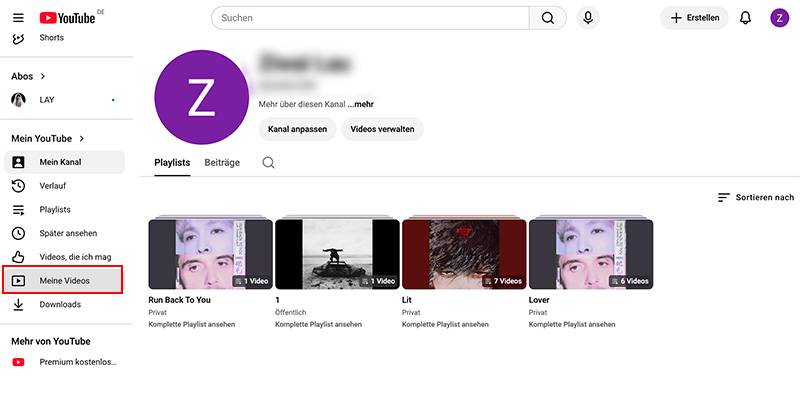Viewport: 800px width, 400px height.
Task: Expand channel description via ...mehr
Action: (361, 104)
